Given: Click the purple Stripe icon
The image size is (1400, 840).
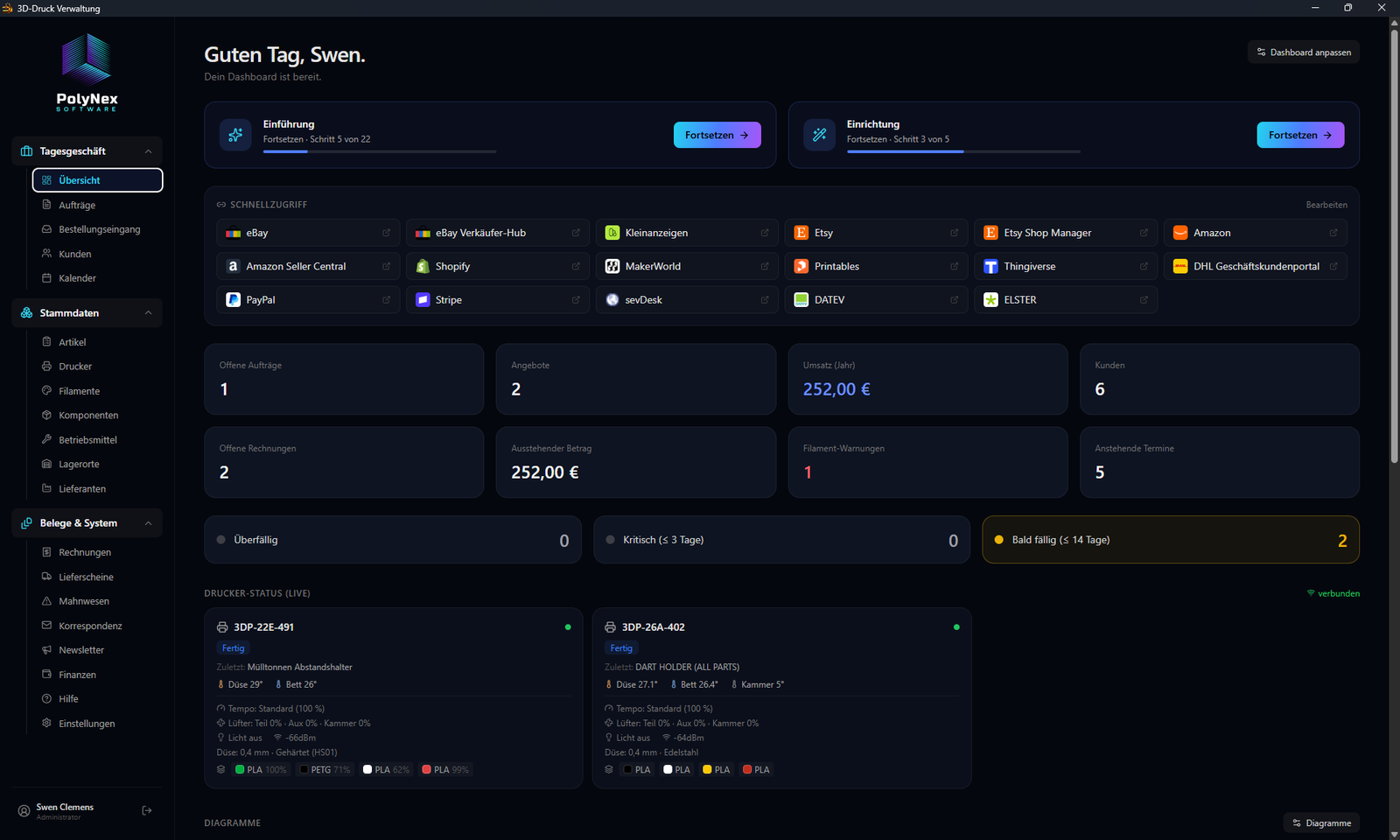Looking at the screenshot, I should point(423,299).
